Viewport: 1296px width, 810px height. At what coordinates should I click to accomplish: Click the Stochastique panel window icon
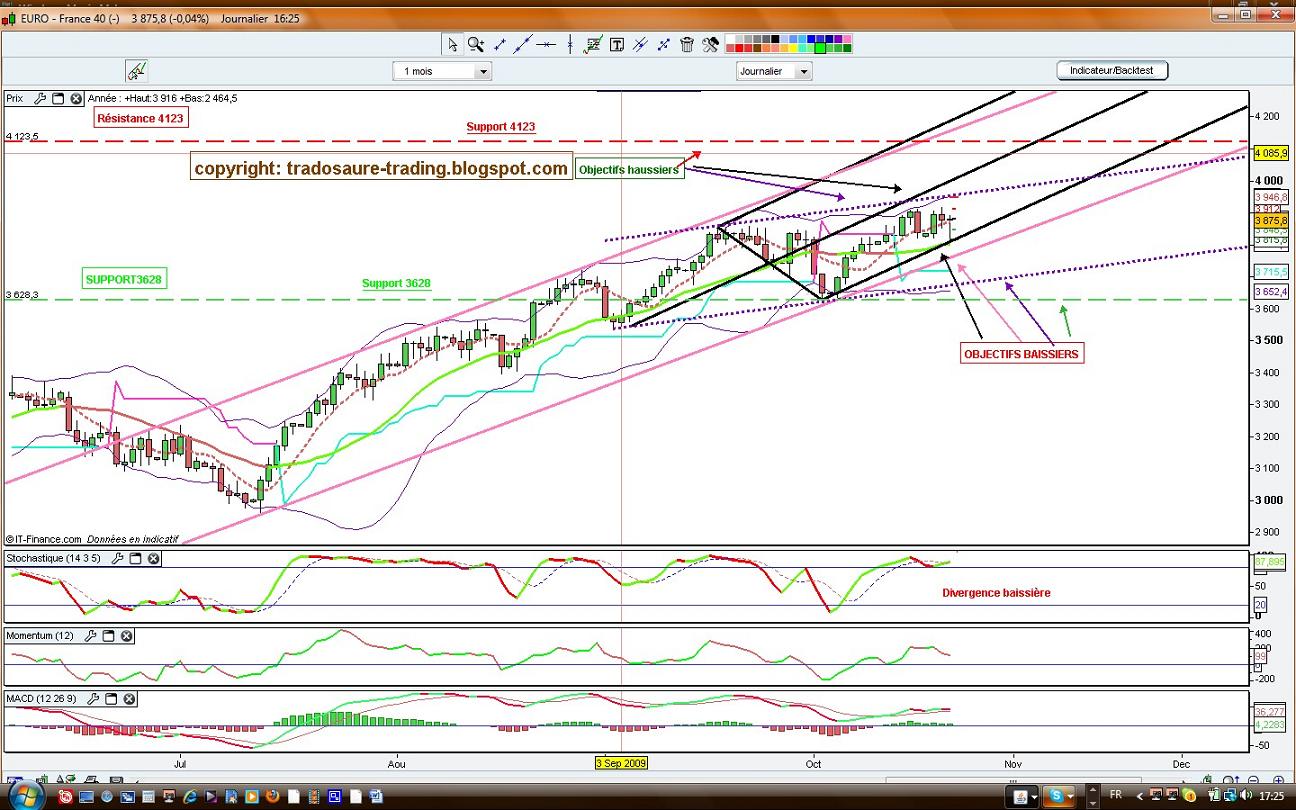click(136, 558)
